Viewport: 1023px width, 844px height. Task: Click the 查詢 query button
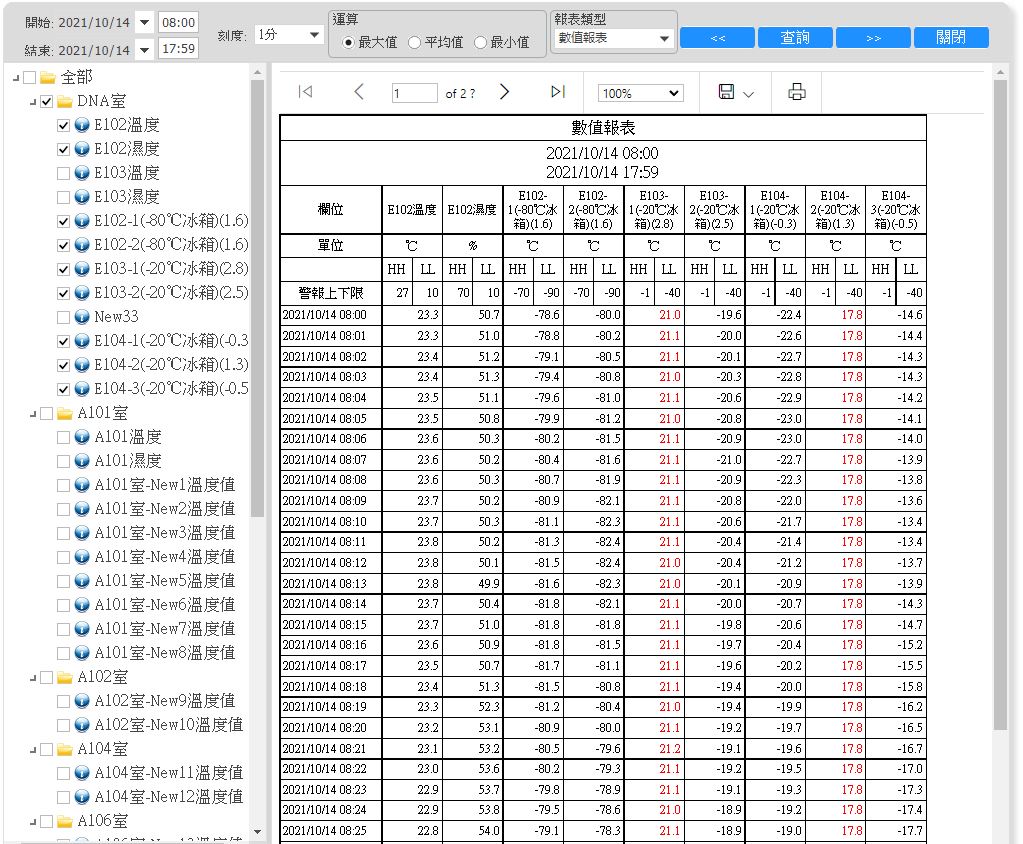[795, 37]
